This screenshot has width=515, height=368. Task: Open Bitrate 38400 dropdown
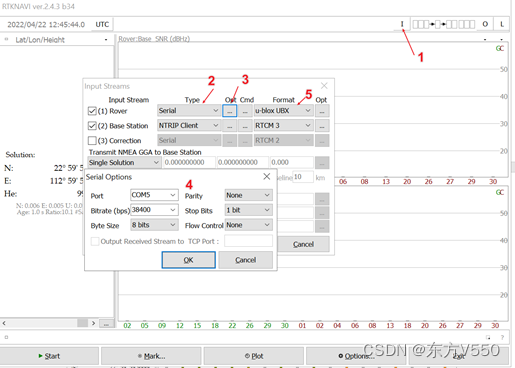point(154,210)
